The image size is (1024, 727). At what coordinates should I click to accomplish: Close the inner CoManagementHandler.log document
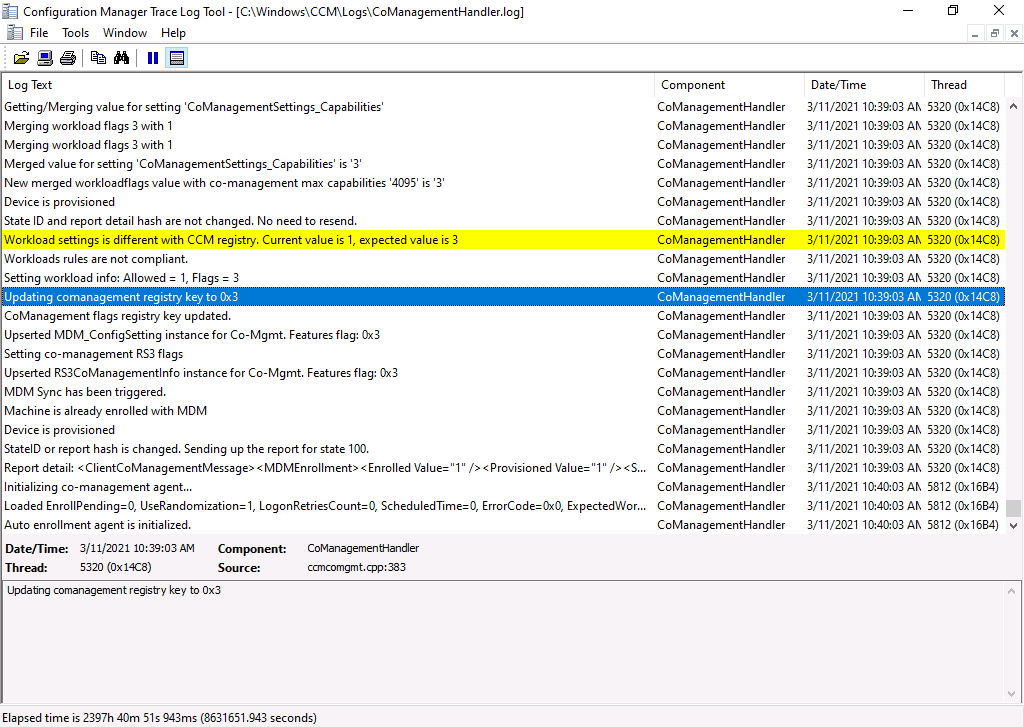click(x=1014, y=33)
